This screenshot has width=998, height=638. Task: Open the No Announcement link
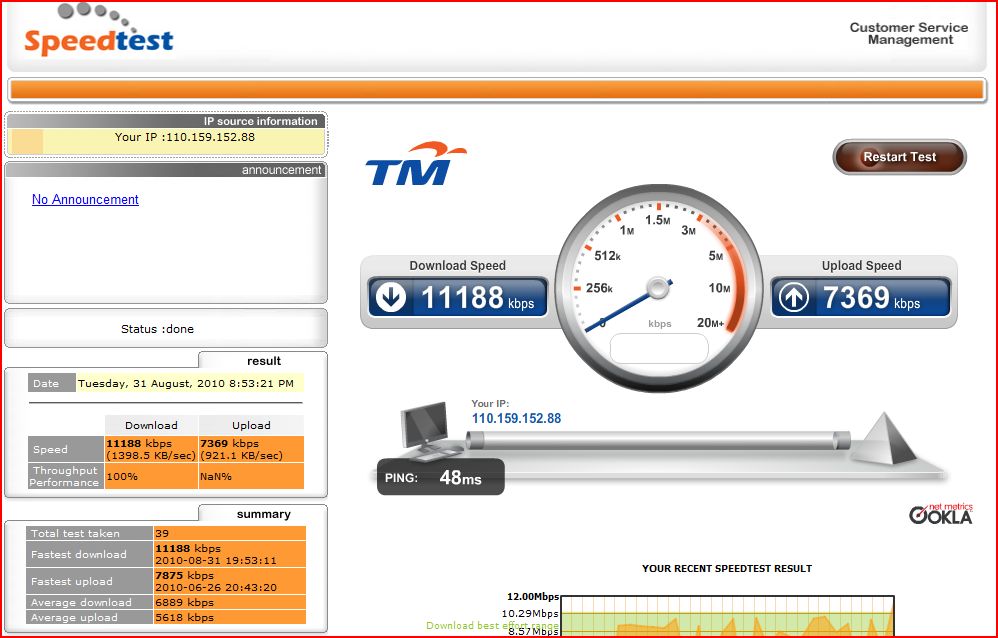tap(85, 199)
